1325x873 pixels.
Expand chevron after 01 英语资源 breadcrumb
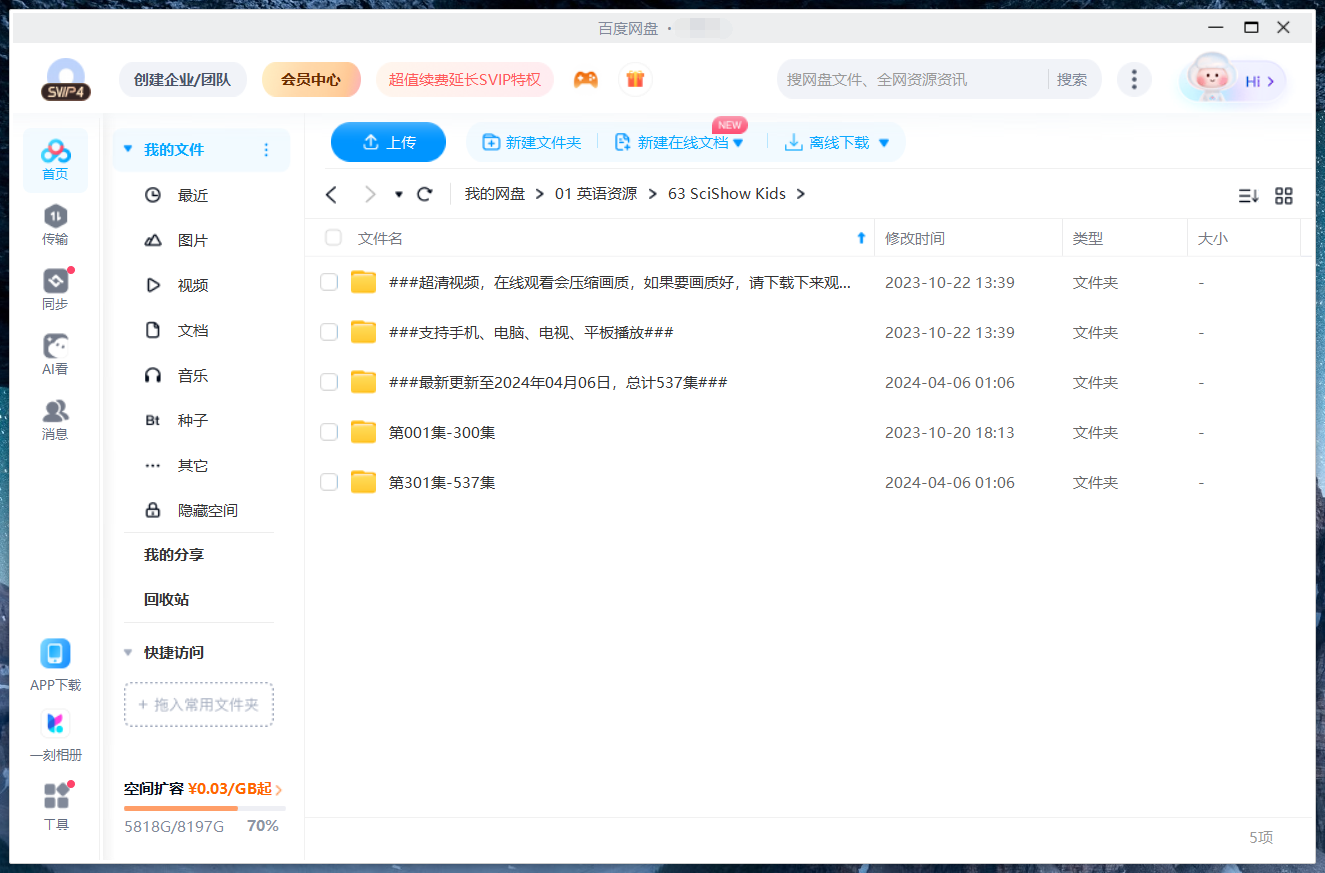click(652, 194)
